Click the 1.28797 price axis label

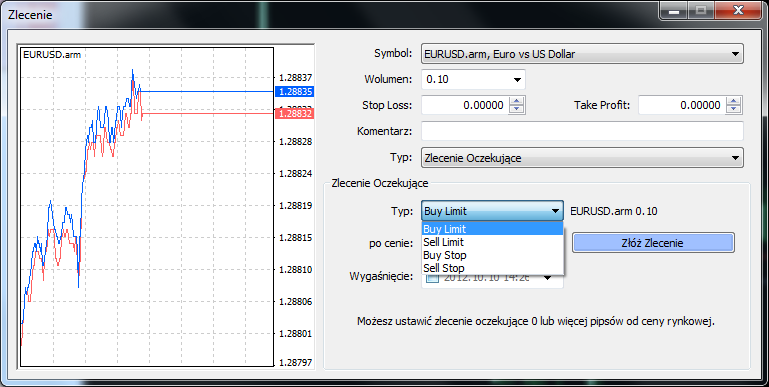(295, 363)
